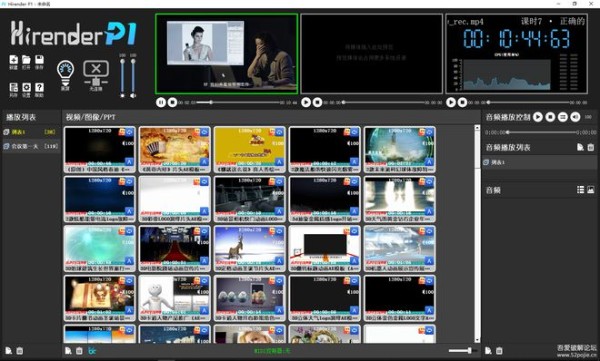Click the thumbnail size slider at bottom
The height and width of the screenshot is (361, 600).
tap(461, 350)
